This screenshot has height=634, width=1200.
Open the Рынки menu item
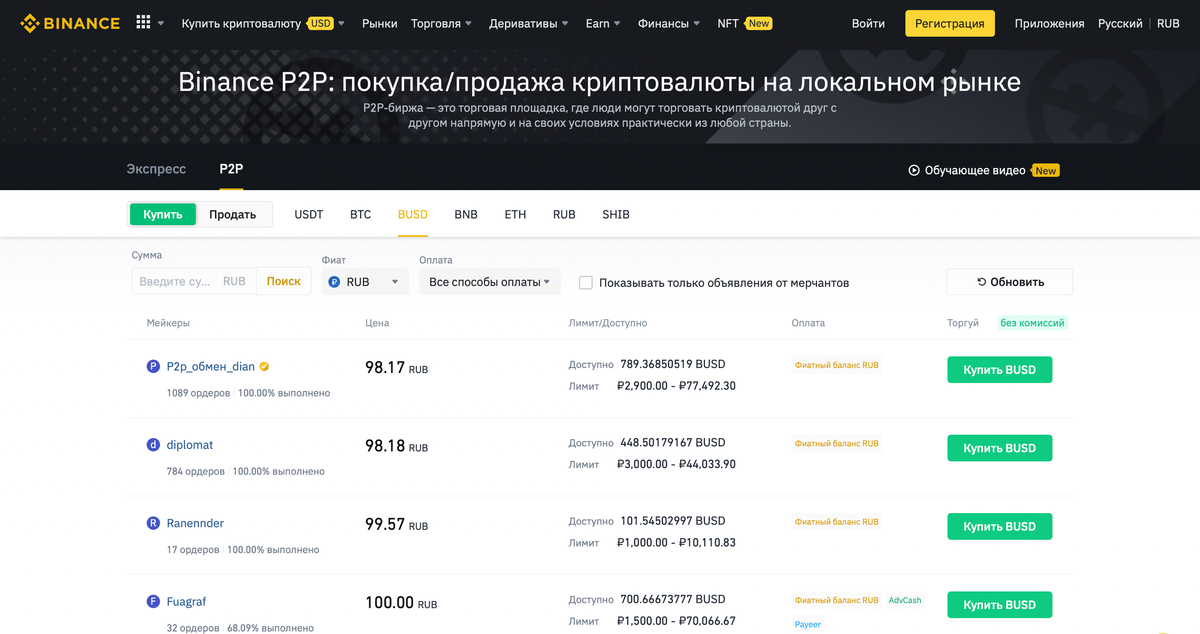pyautogui.click(x=379, y=23)
